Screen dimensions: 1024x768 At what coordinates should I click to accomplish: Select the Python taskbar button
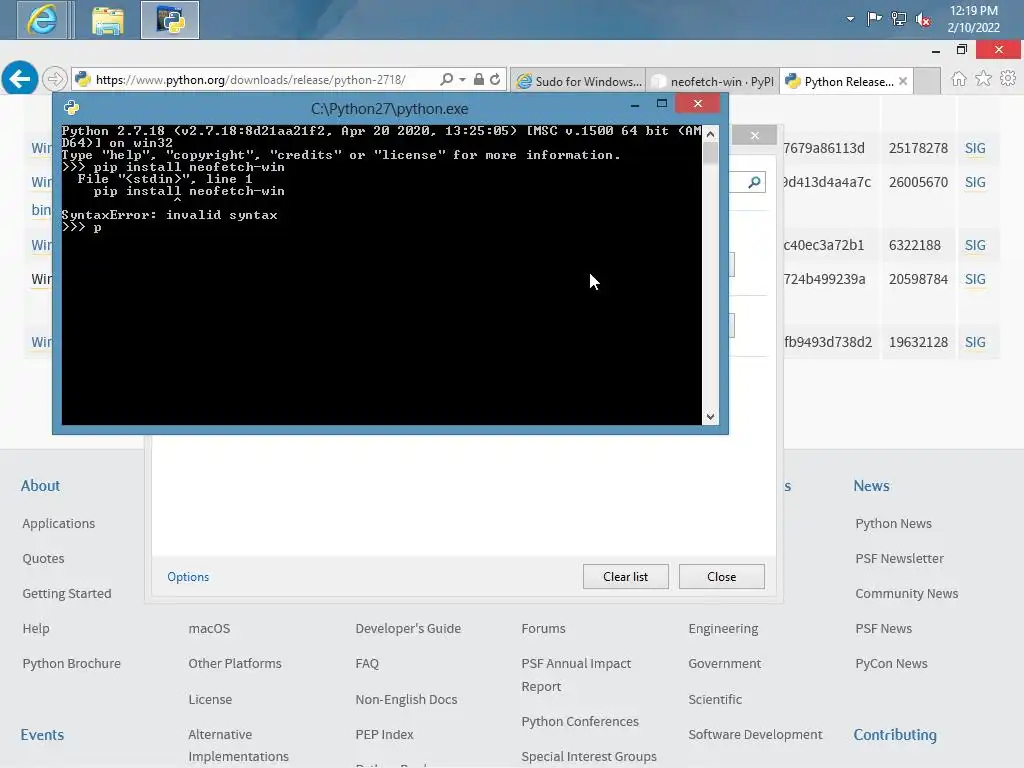(x=170, y=20)
